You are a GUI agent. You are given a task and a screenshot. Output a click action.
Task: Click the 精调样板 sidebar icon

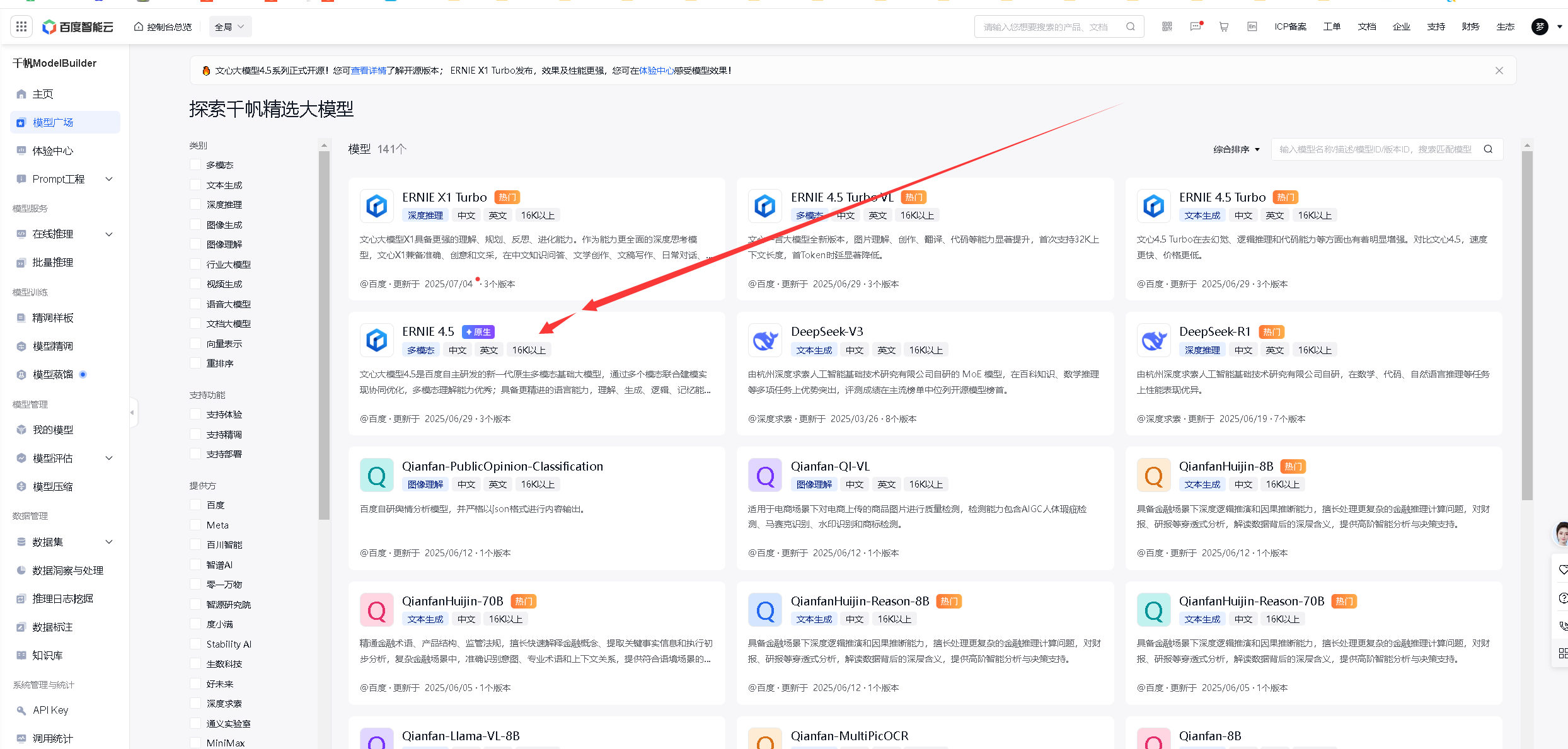[x=21, y=318]
